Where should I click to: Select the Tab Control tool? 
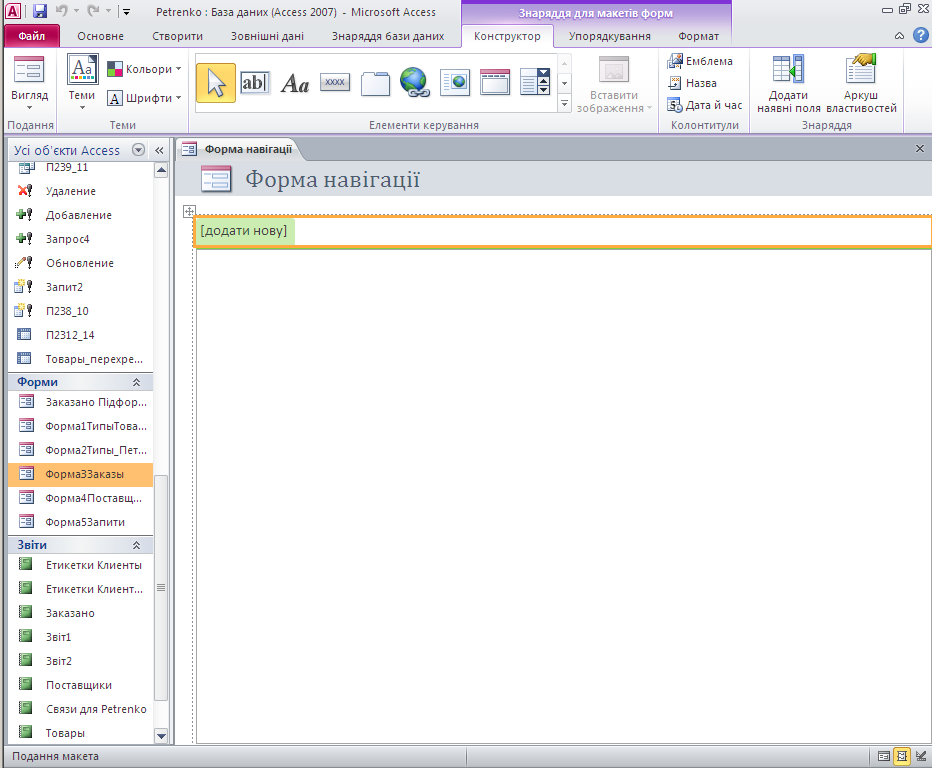point(375,83)
